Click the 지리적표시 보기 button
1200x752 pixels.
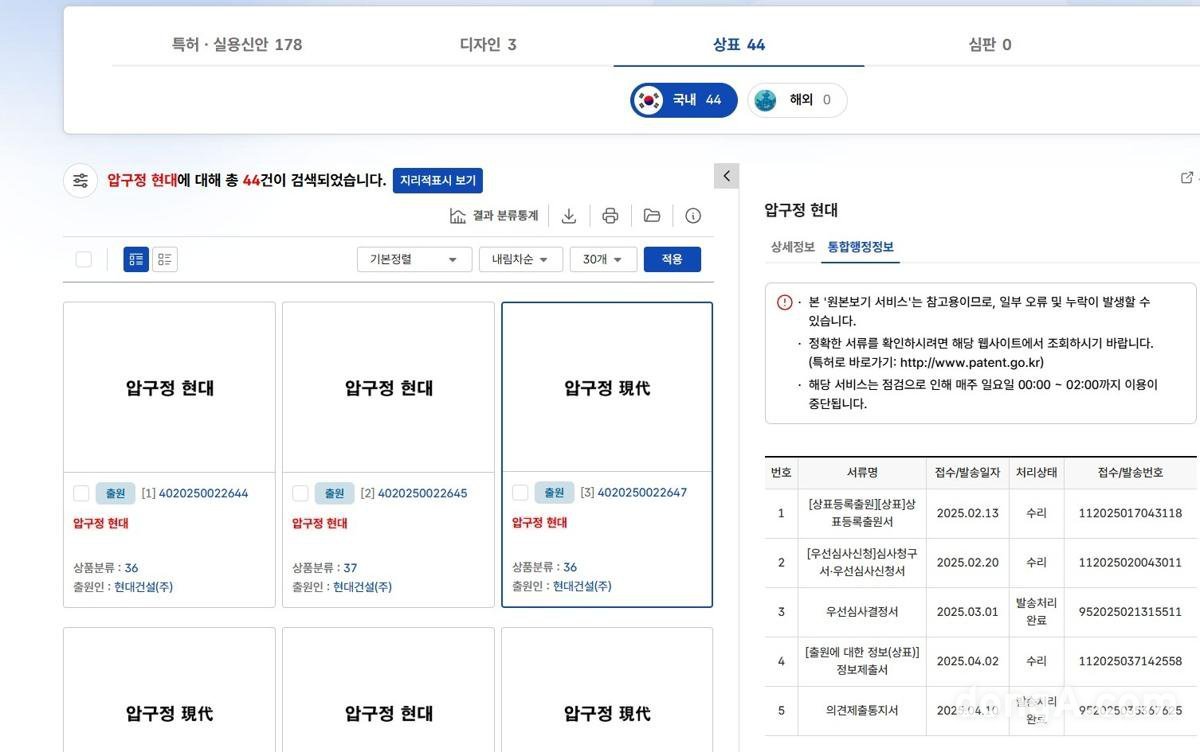438,181
